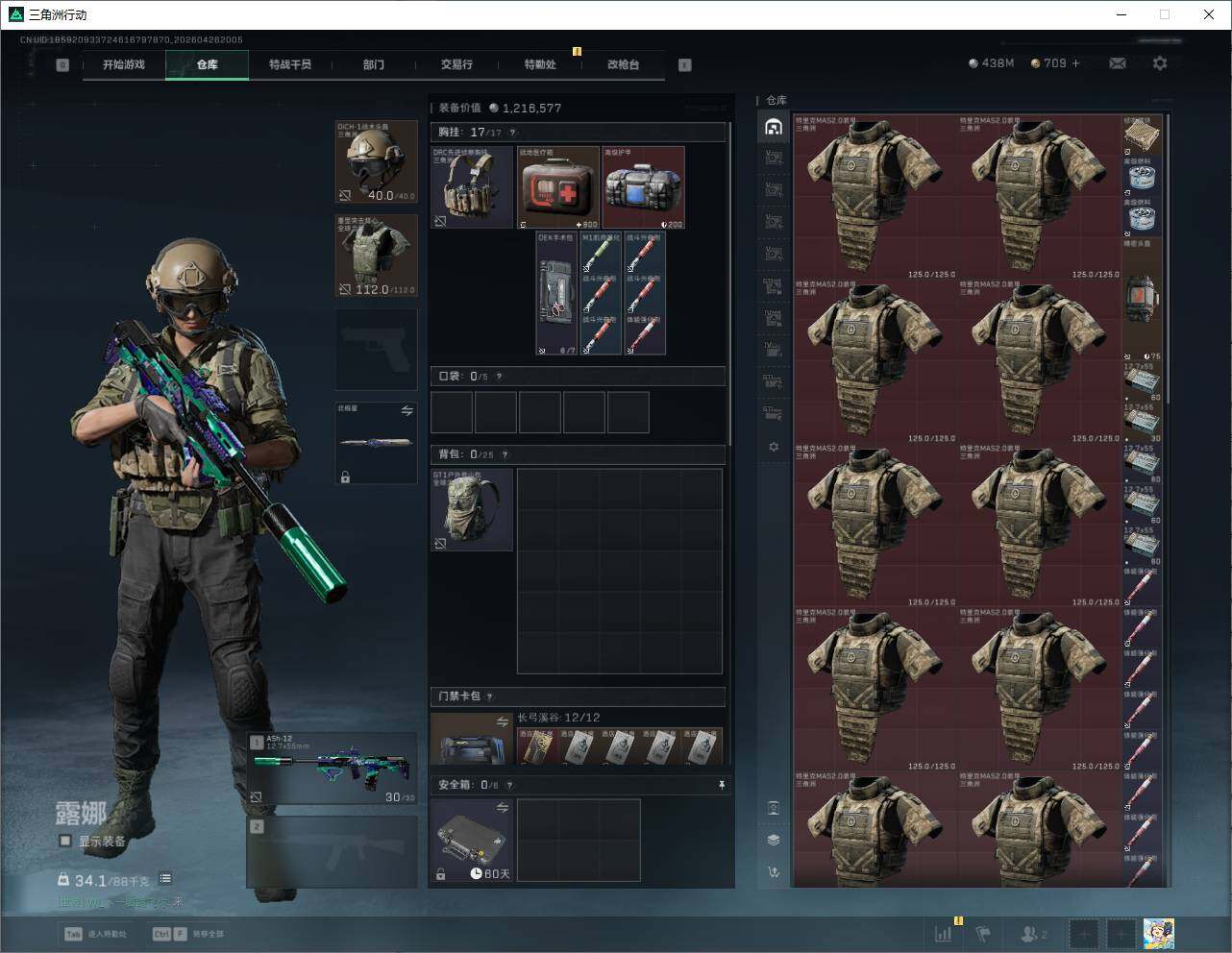1232x953 pixels.
Task: Open the friends icon showing 2
Action: (1034, 934)
